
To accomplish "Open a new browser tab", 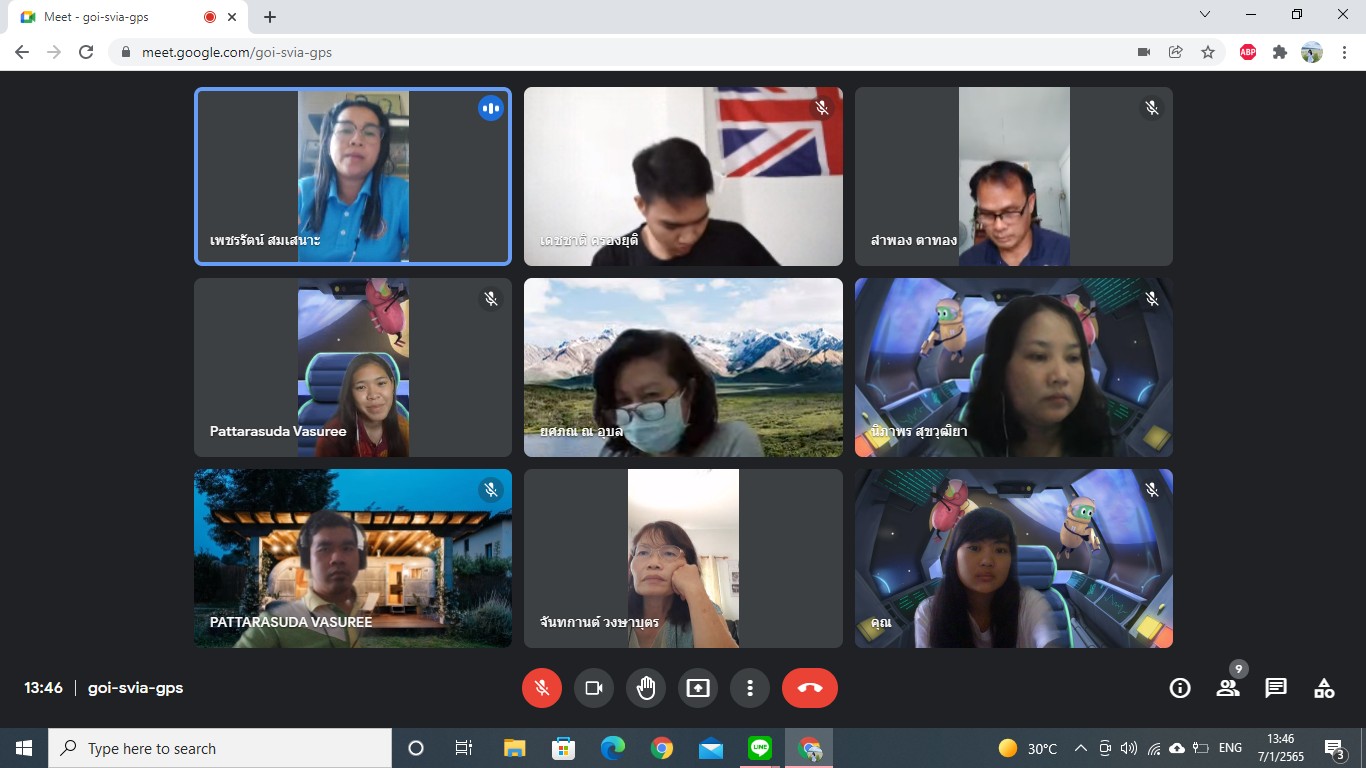I will coord(270,17).
